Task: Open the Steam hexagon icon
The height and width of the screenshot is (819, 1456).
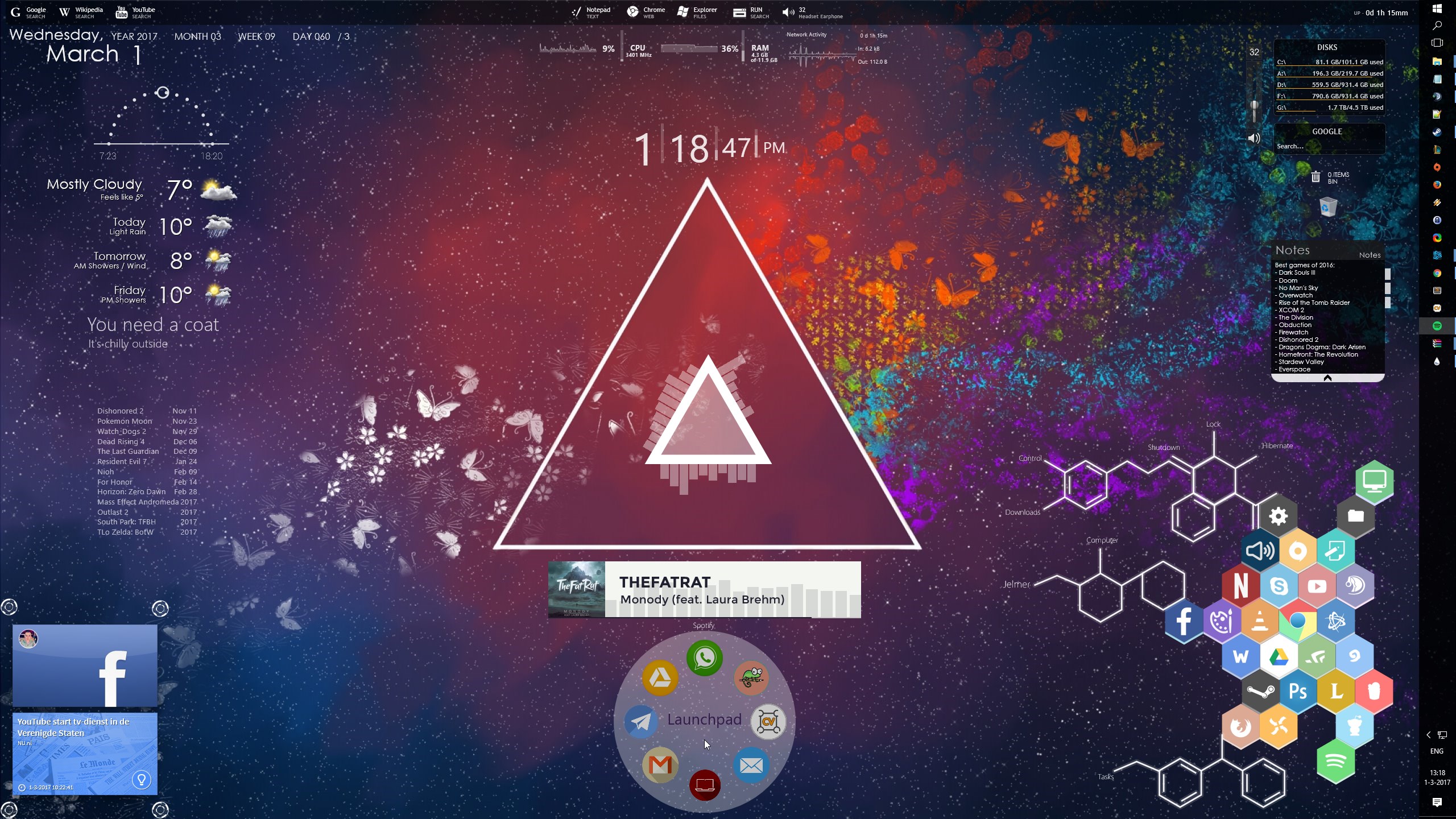Action: (1260, 691)
